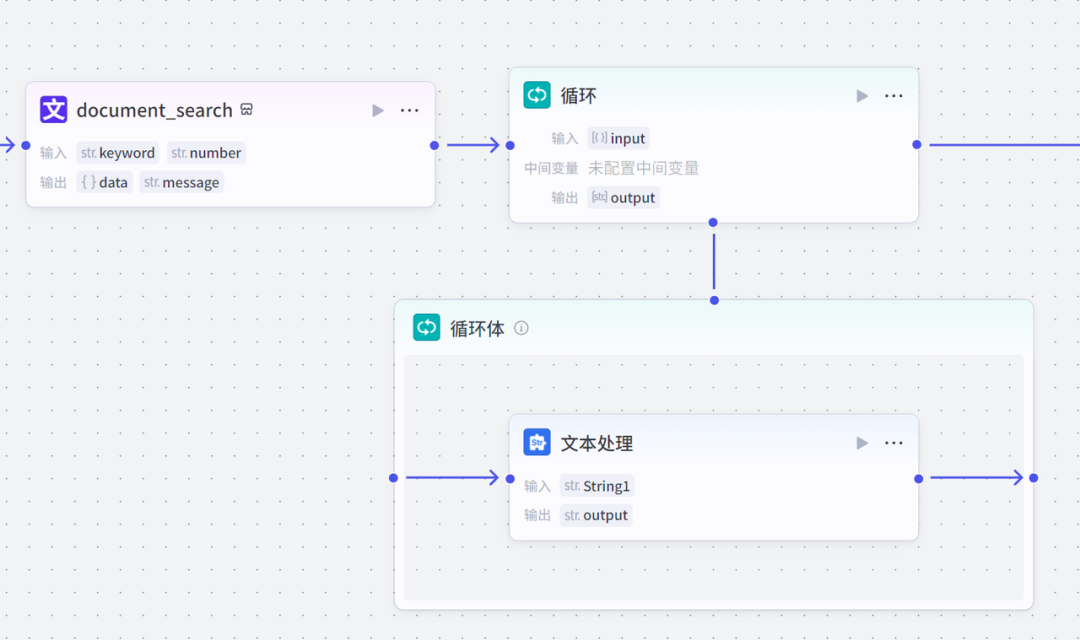Click the 未配置中间变量 placeholder text
The width and height of the screenshot is (1080, 640).
coord(643,168)
